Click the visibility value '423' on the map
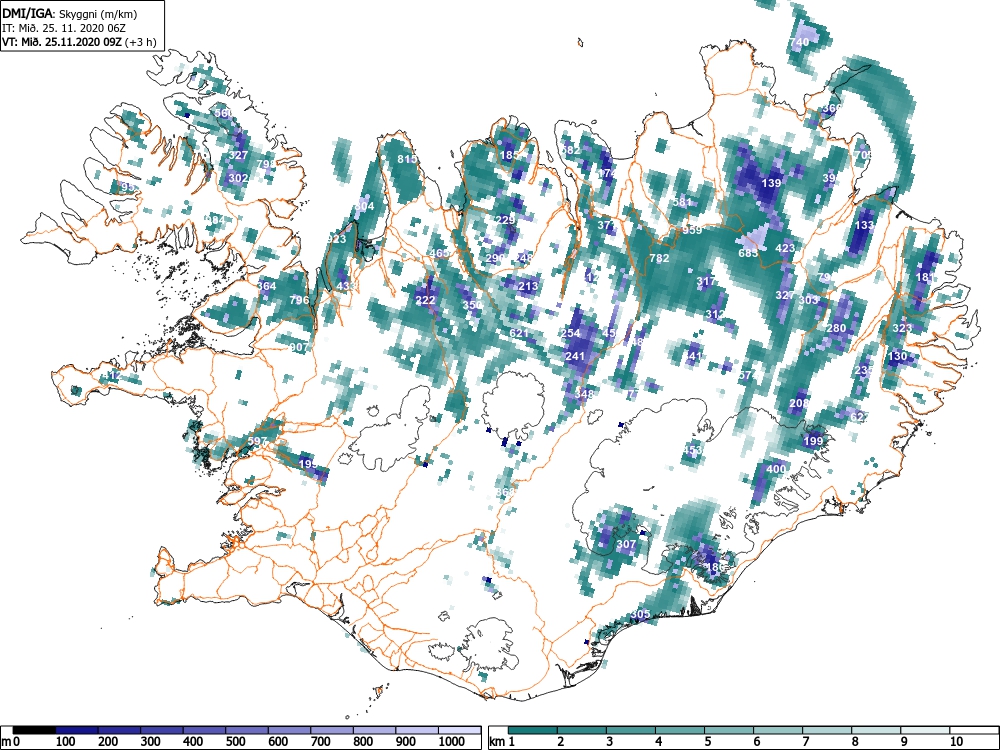 coord(785,249)
